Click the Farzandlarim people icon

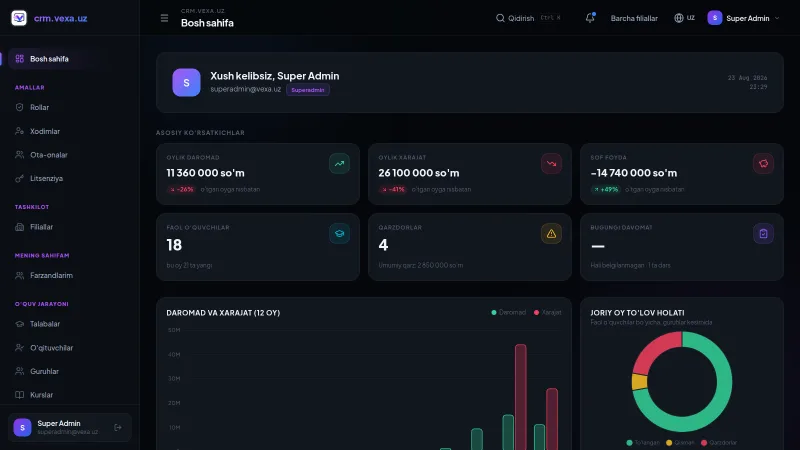(19, 276)
